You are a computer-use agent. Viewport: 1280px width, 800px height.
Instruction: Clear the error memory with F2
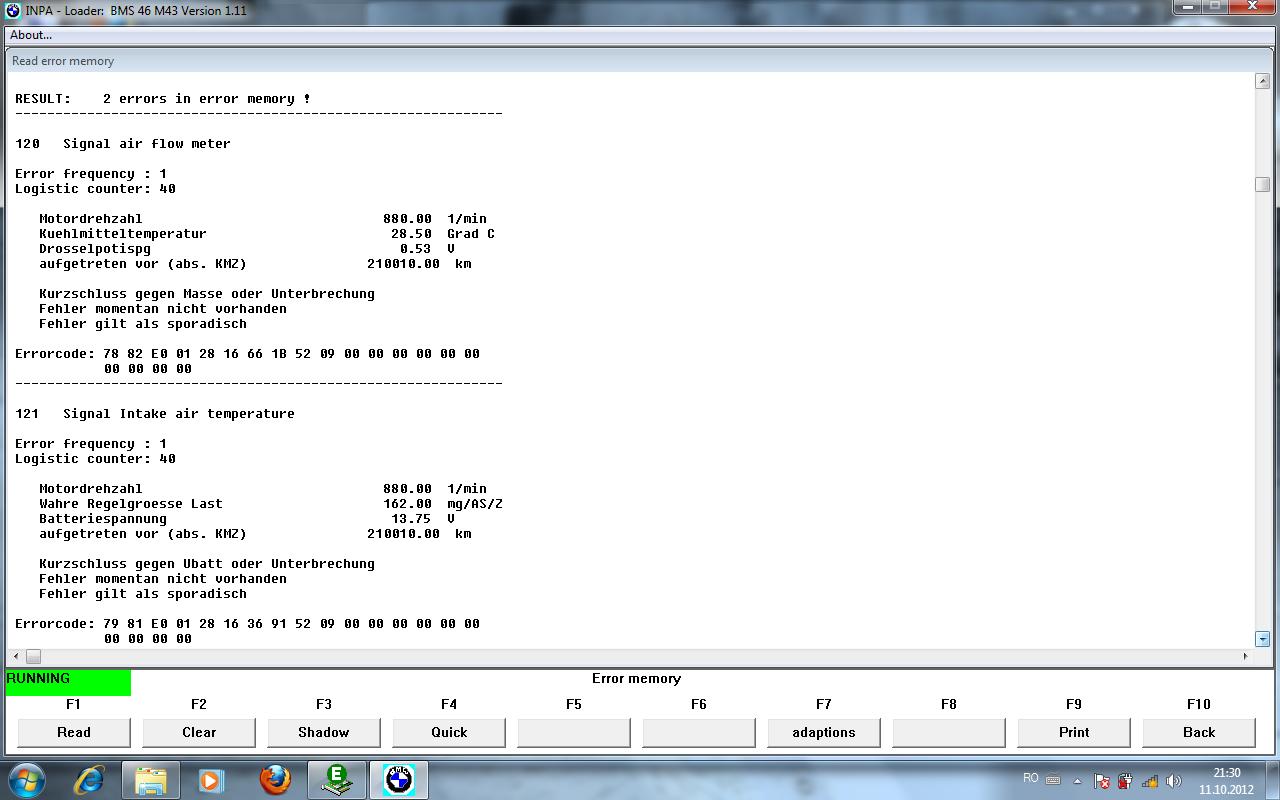pos(199,732)
